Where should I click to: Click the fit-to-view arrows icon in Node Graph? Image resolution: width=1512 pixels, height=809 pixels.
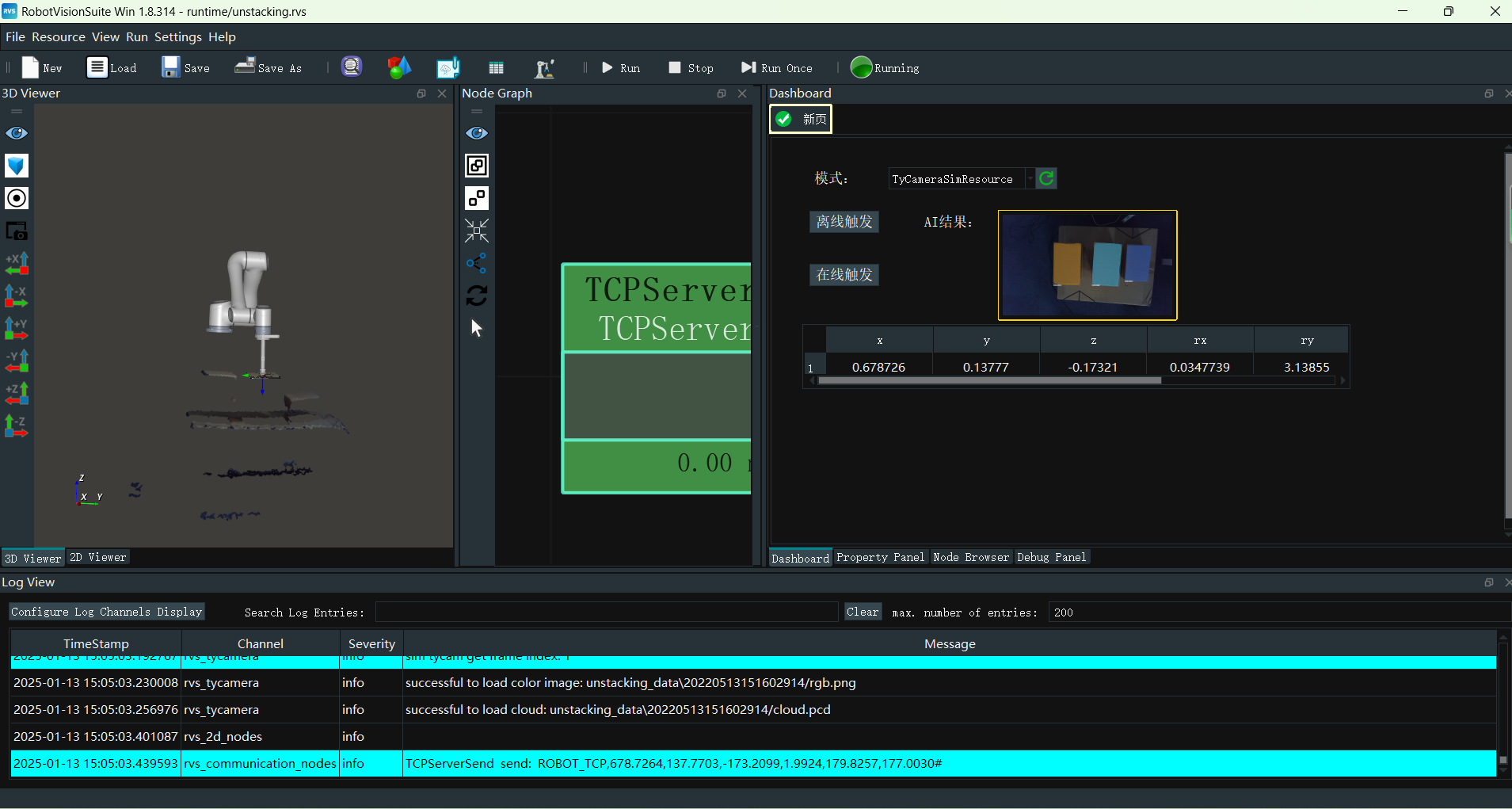pyautogui.click(x=477, y=231)
